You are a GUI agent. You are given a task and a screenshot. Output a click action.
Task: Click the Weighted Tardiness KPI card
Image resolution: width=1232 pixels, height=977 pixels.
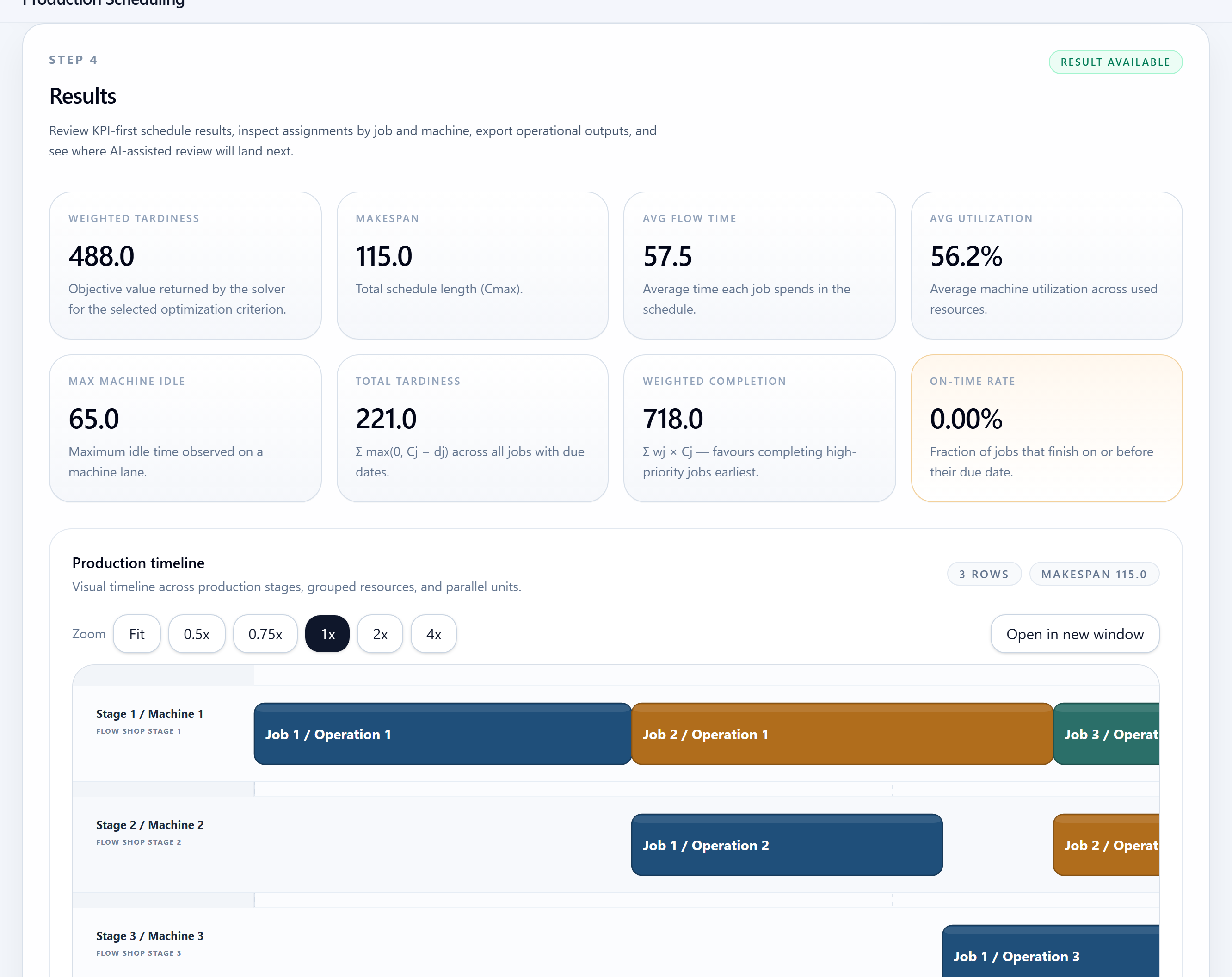tap(185, 266)
